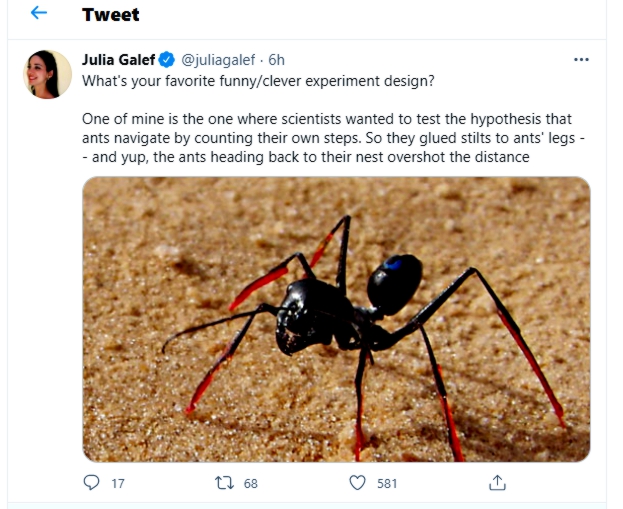The image size is (623, 509).
Task: Like the tweet with the heart icon
Action: [357, 483]
